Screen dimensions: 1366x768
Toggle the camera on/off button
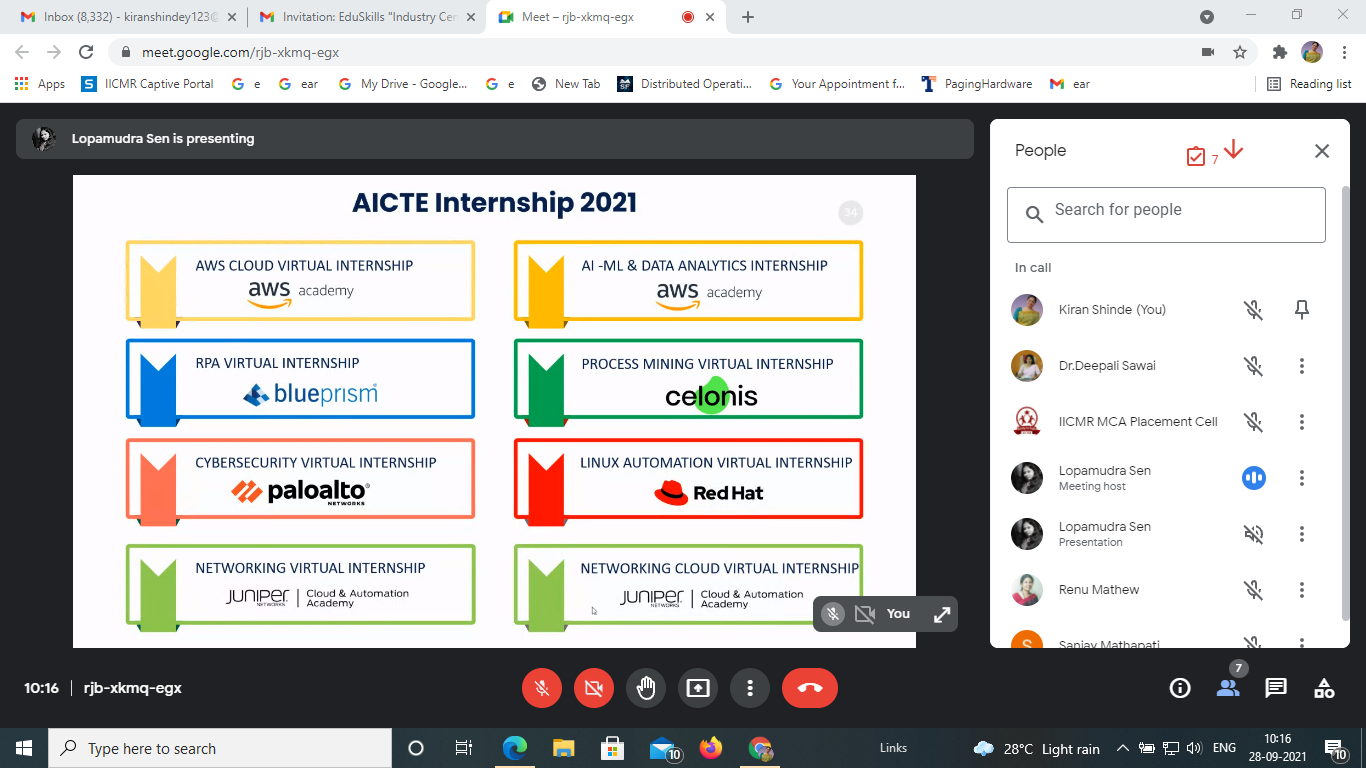(594, 688)
